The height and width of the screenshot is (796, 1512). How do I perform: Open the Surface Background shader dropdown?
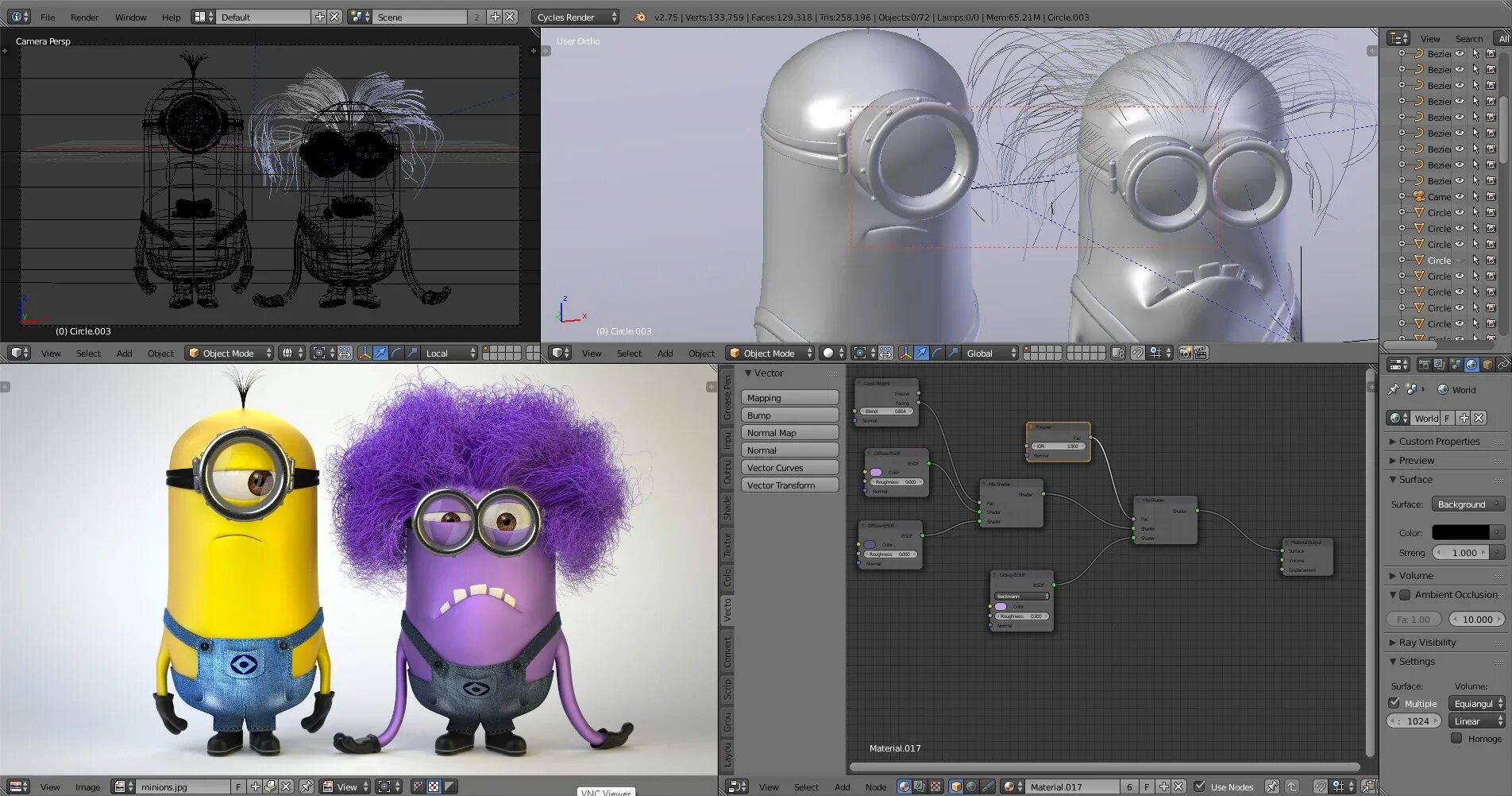tap(1468, 504)
